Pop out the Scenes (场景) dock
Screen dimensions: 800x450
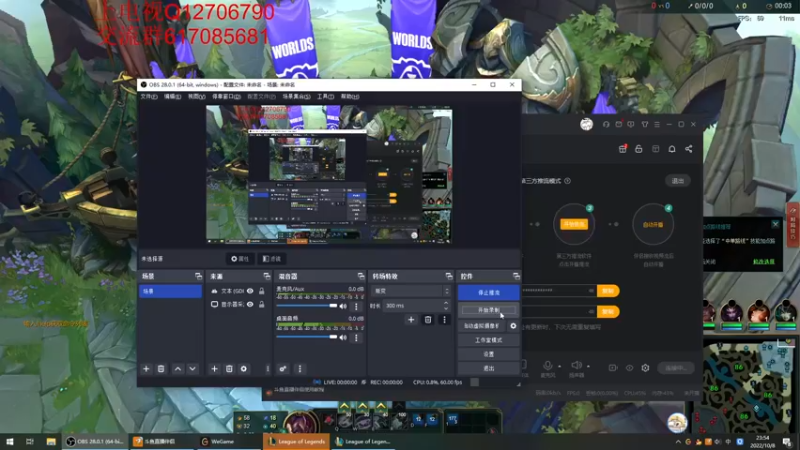[198, 276]
